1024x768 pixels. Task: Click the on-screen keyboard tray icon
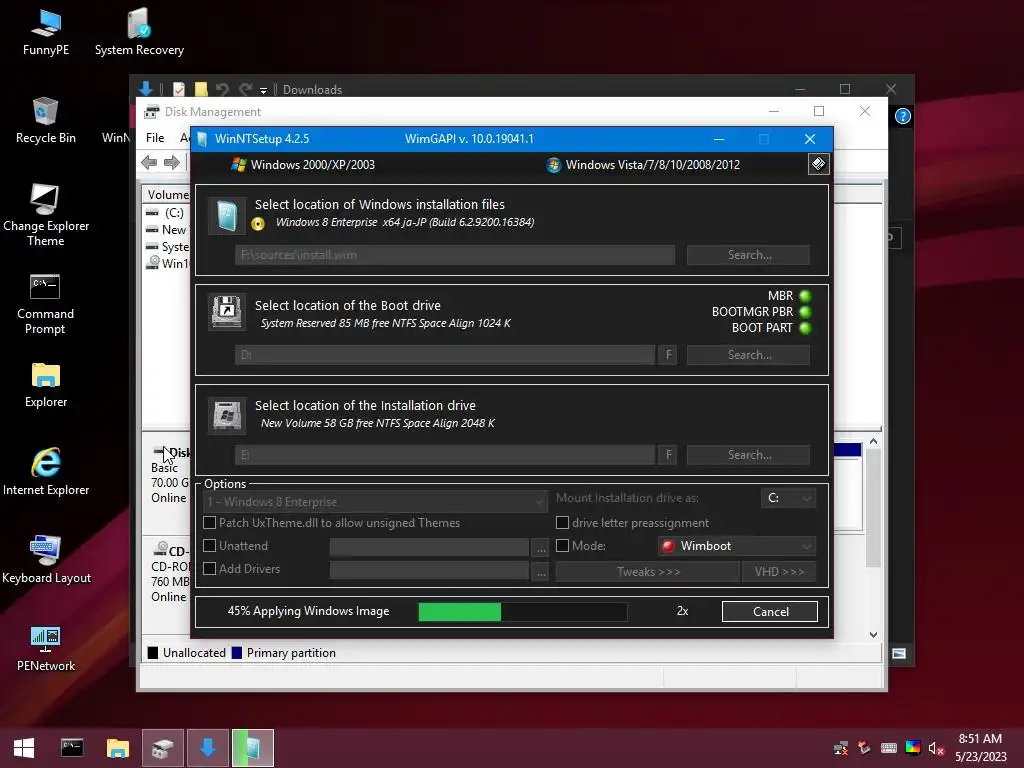coord(888,748)
